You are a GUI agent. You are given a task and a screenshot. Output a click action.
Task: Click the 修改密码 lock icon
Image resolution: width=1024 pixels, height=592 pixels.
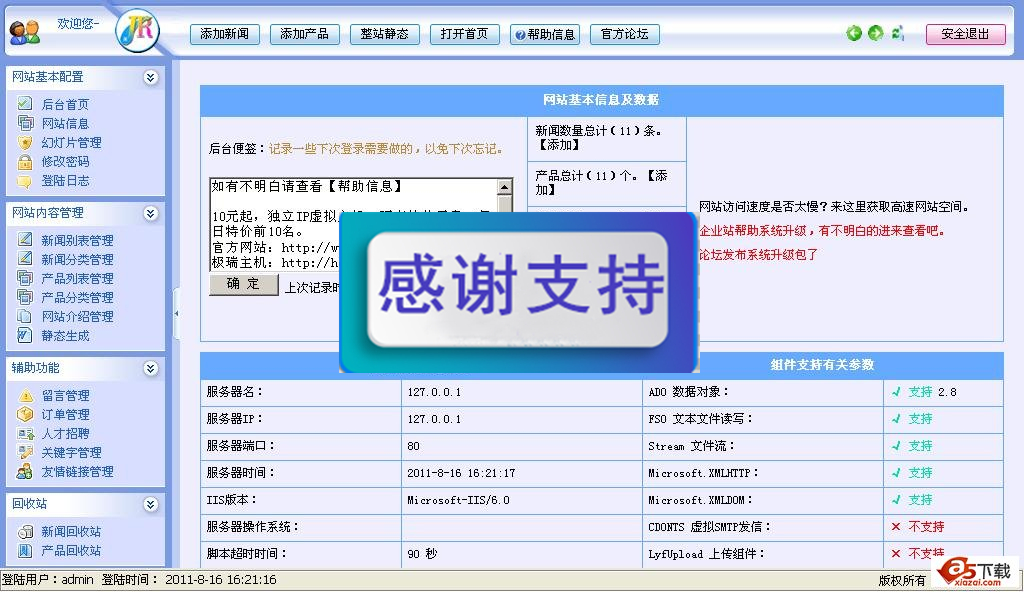click(x=25, y=161)
